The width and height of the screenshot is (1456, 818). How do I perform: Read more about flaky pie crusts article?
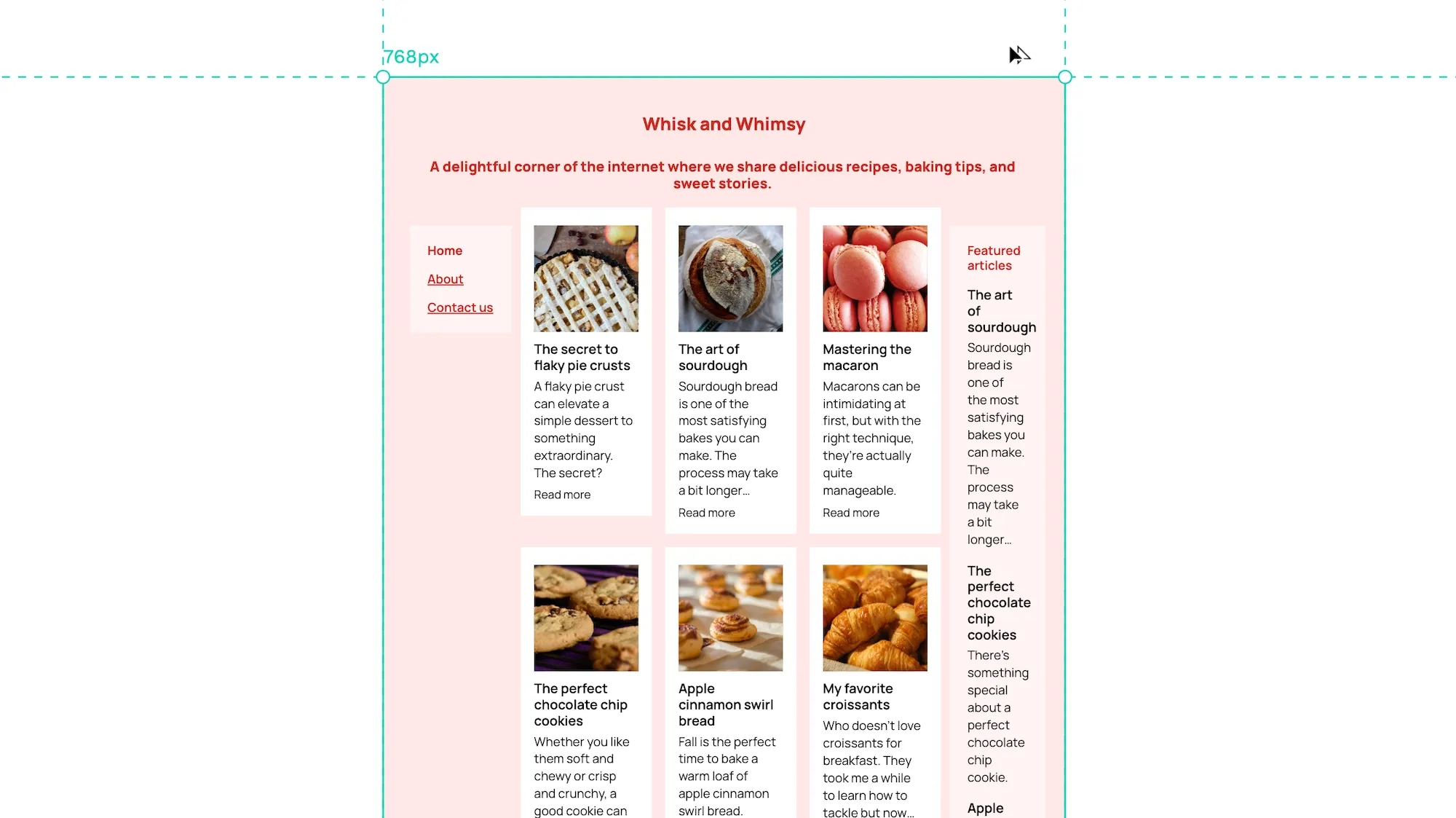562,494
